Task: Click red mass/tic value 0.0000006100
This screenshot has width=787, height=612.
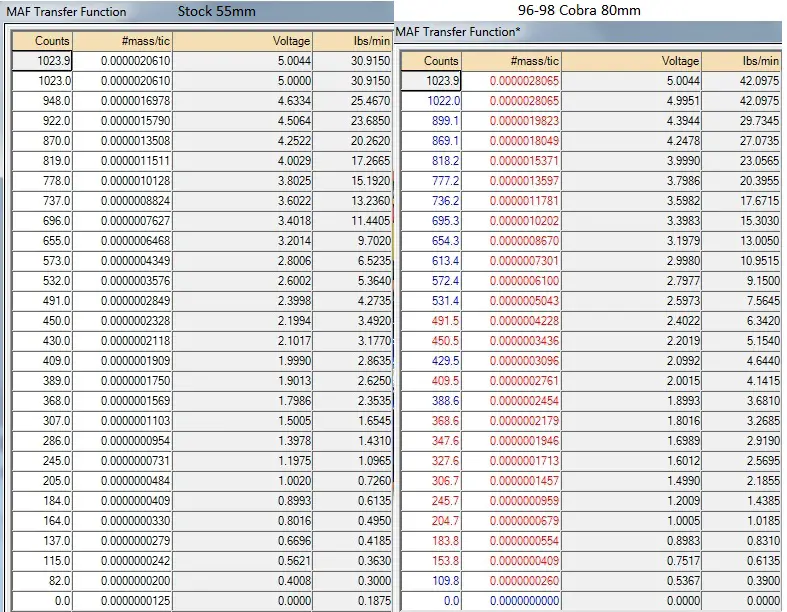Action: [511, 281]
